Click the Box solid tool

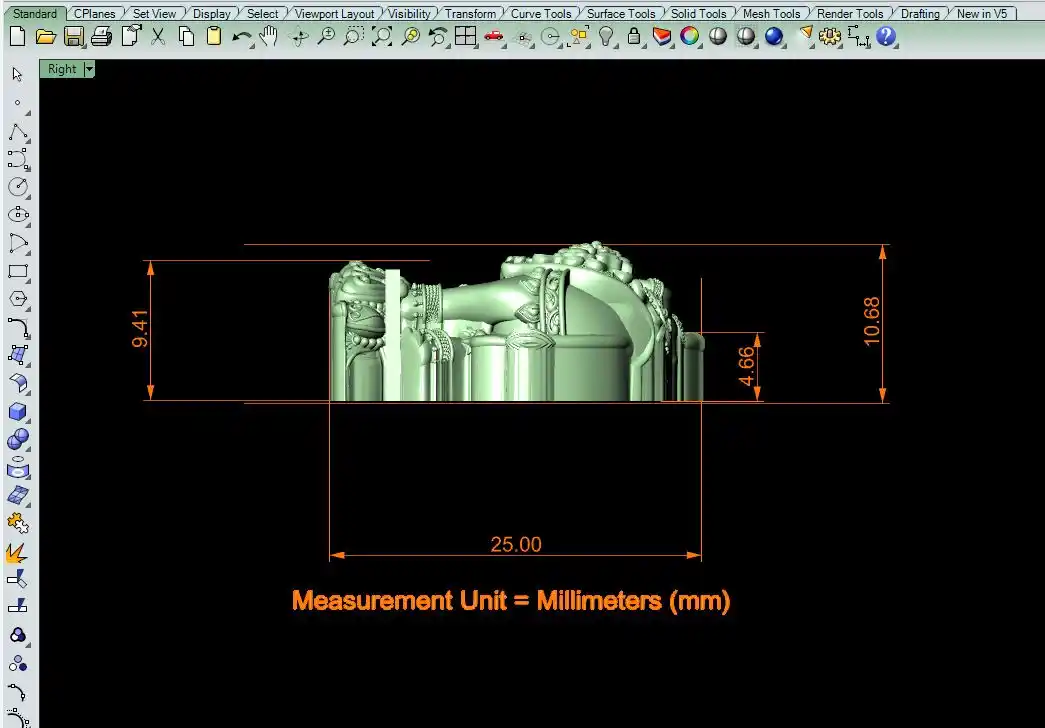click(18, 412)
